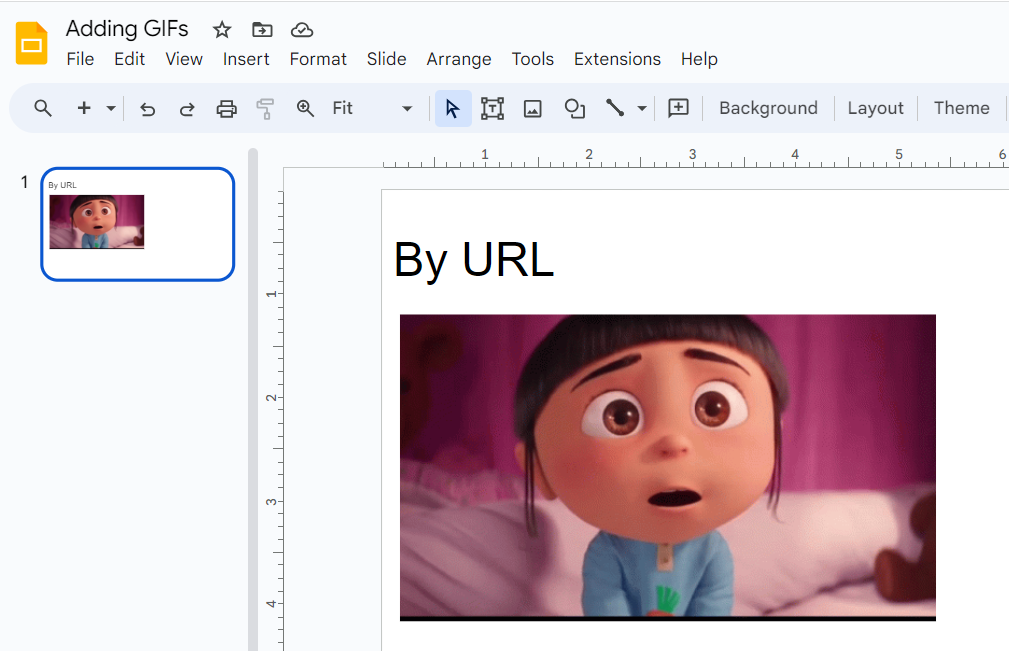Click the Search menus magnifier icon
The width and height of the screenshot is (1009, 651).
coord(43,108)
